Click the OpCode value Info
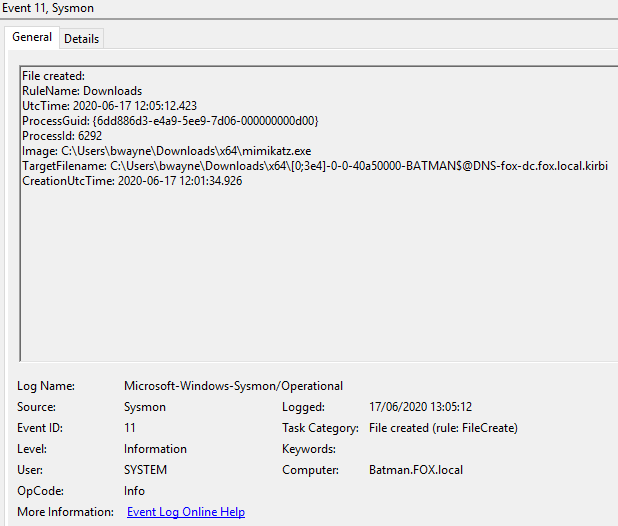The width and height of the screenshot is (618, 526). (x=134, y=491)
